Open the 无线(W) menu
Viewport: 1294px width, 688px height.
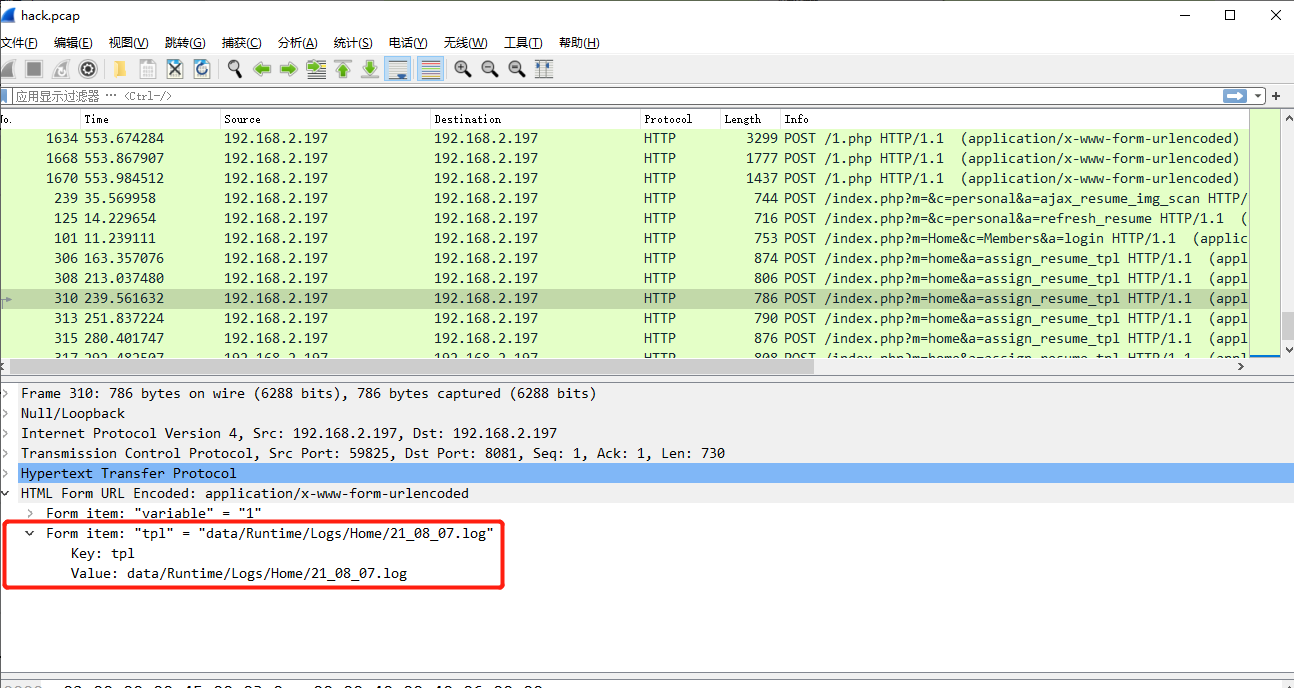tap(465, 43)
